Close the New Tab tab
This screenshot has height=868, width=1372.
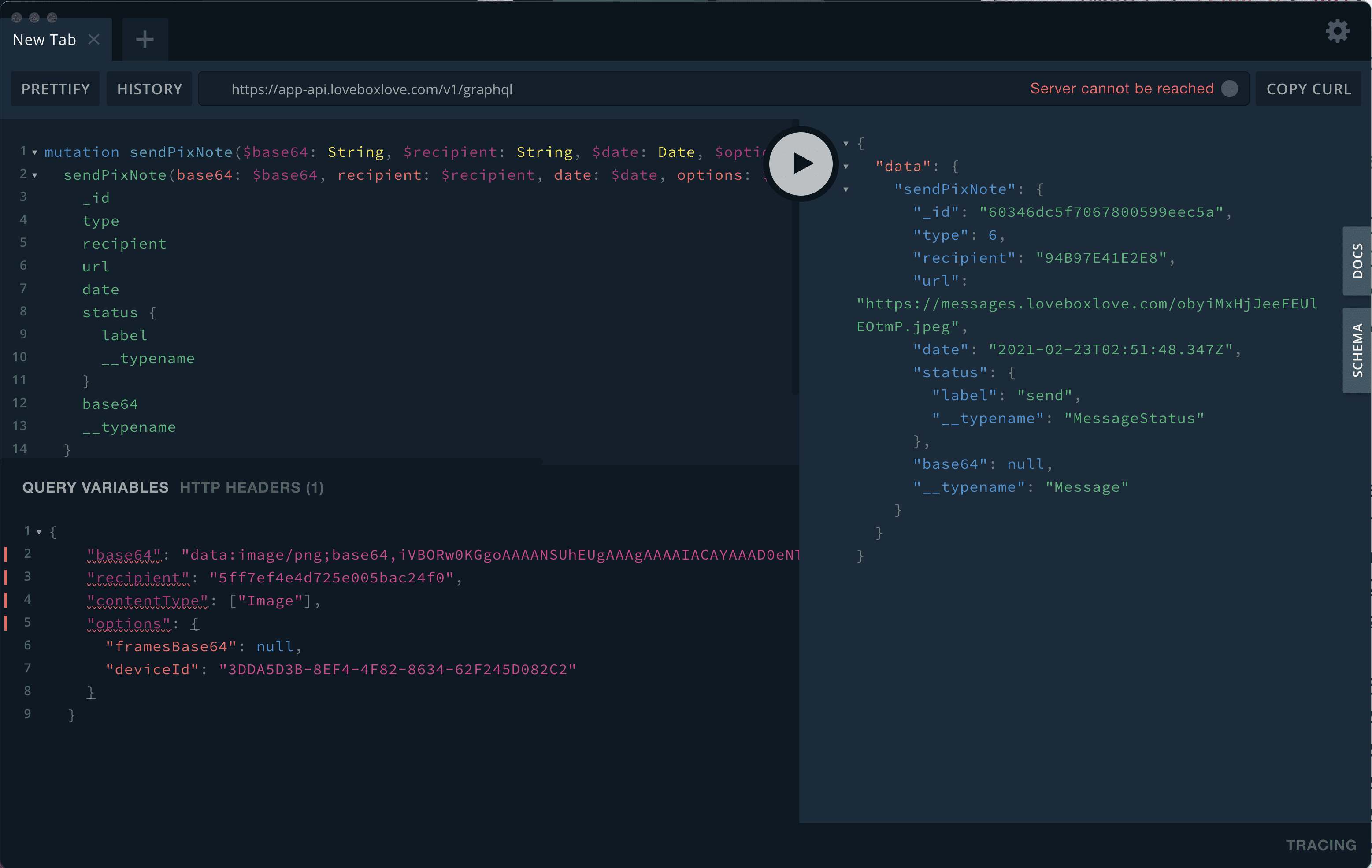[x=94, y=39]
